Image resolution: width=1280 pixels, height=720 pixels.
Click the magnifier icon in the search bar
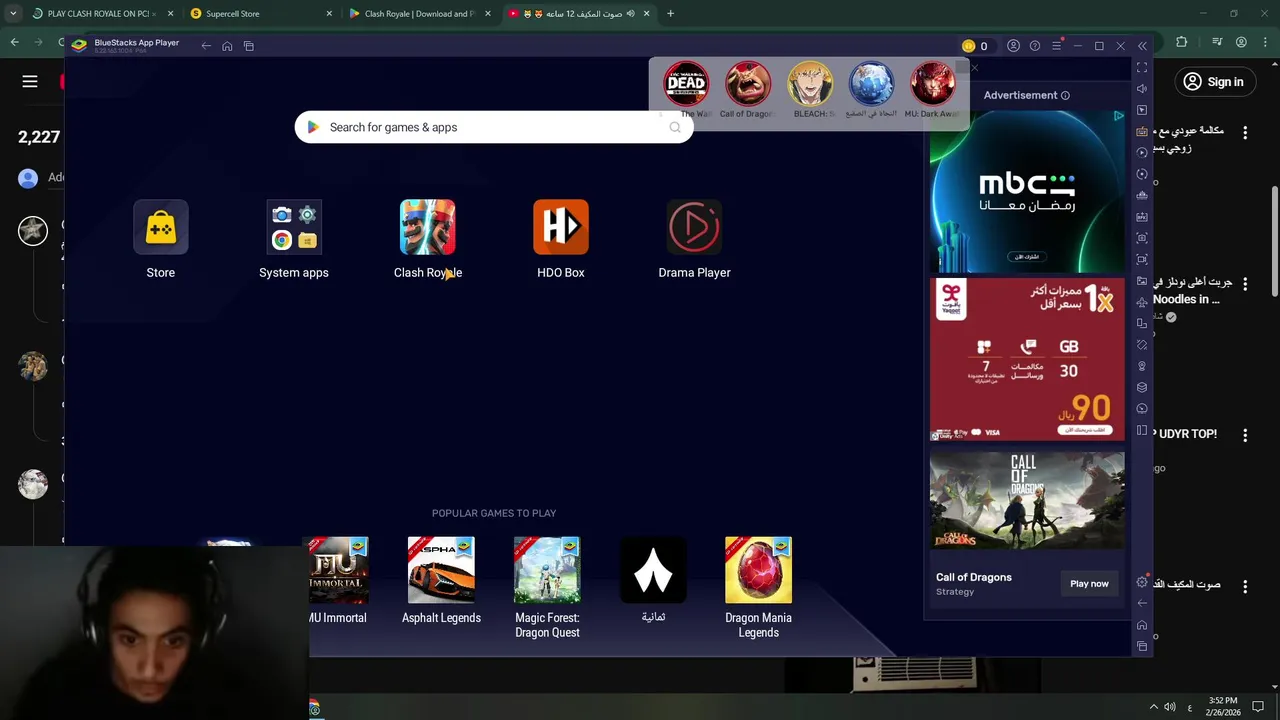(x=675, y=127)
